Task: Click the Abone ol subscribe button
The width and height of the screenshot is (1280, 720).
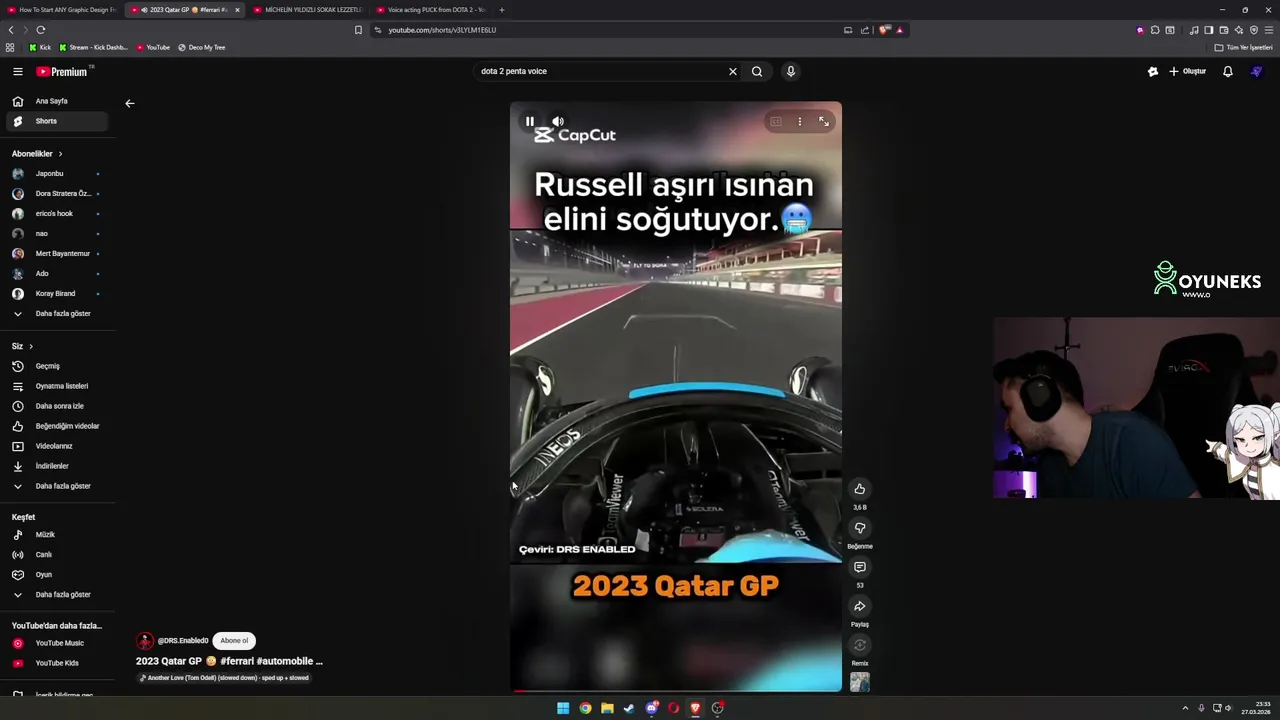Action: (234, 641)
